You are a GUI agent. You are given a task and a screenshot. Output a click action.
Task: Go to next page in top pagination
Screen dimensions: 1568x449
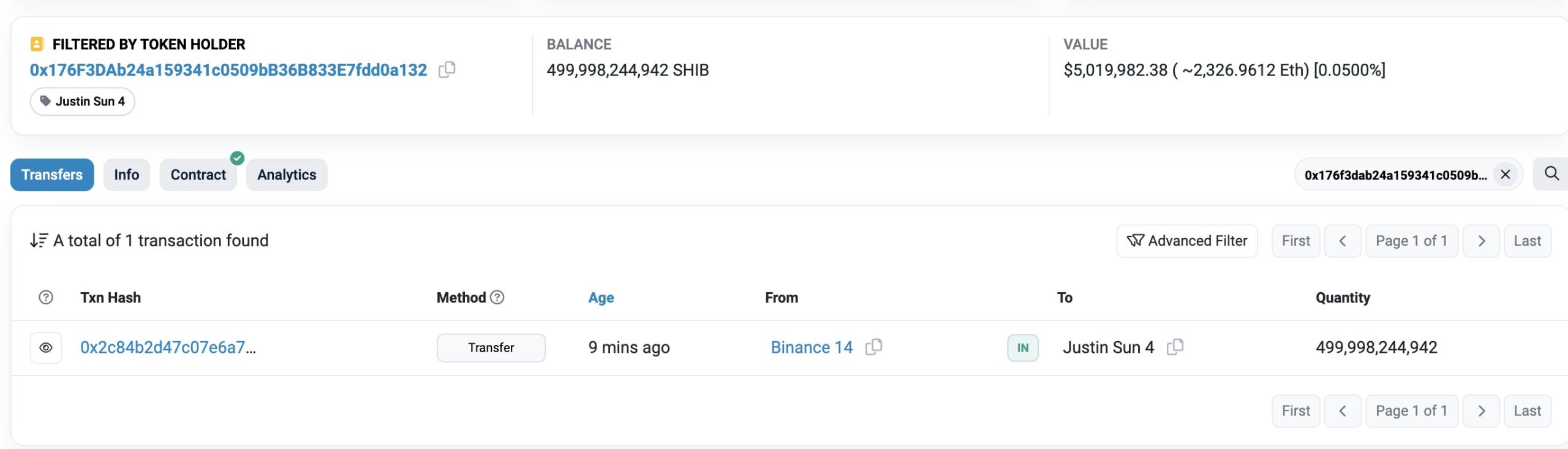coord(1481,241)
